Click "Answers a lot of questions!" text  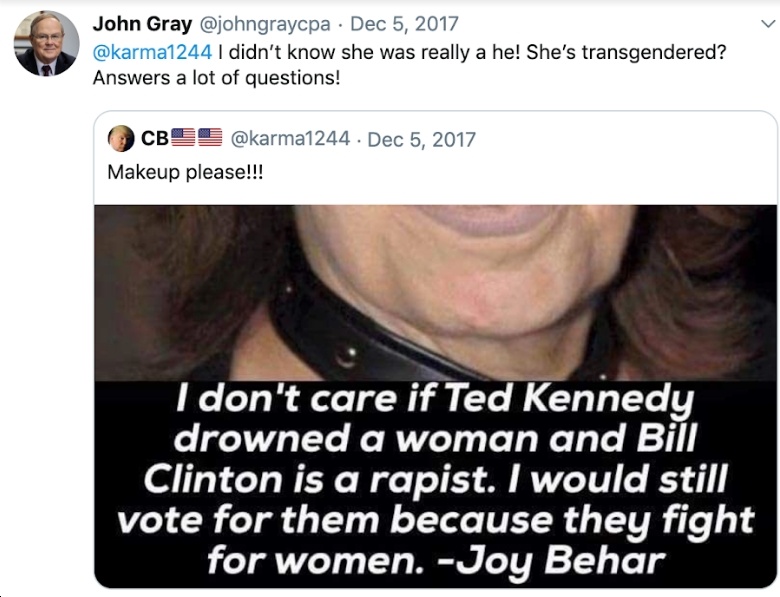pyautogui.click(x=216, y=78)
